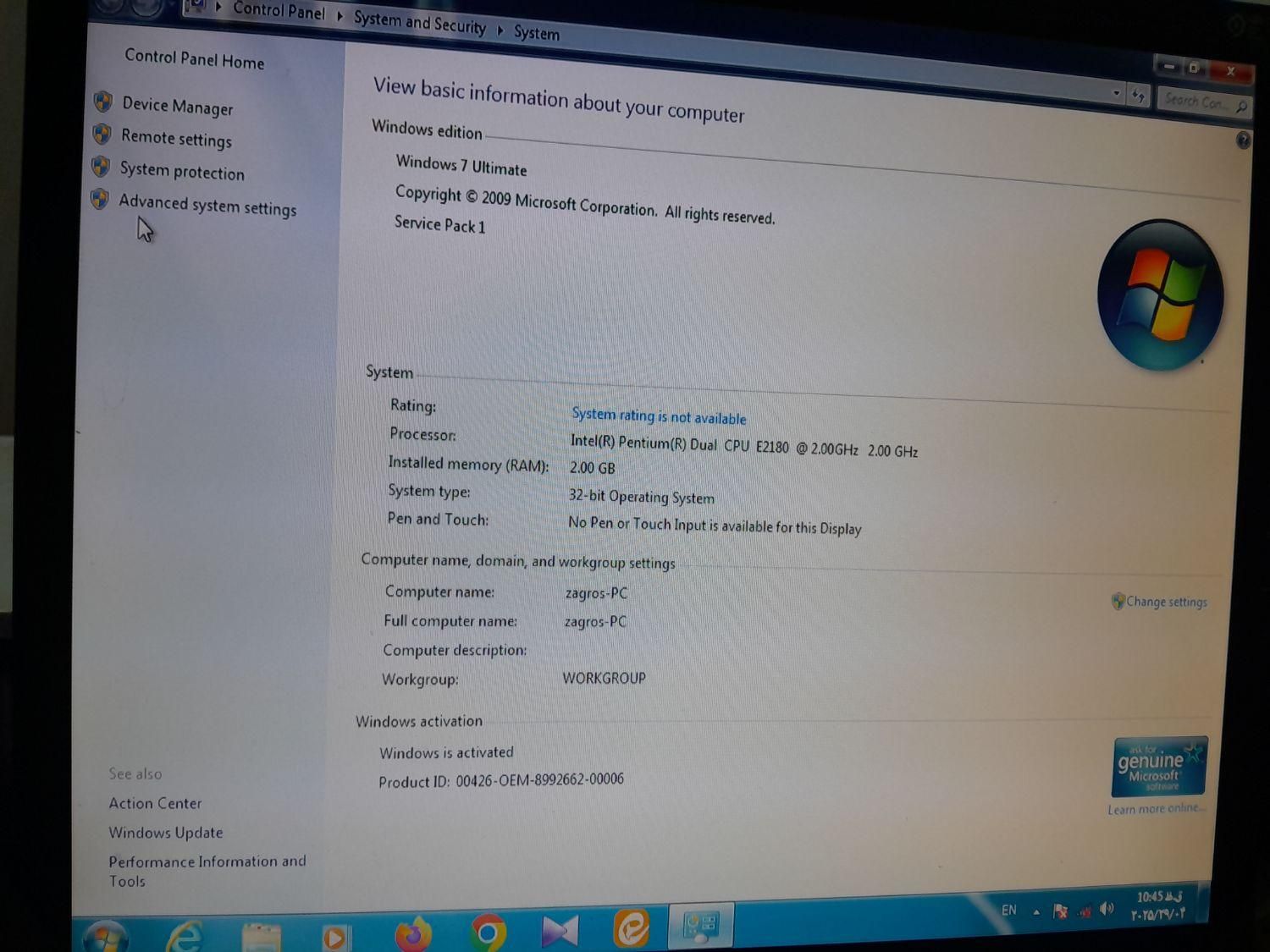Image resolution: width=1270 pixels, height=952 pixels.
Task: Click the Remote settings shield icon
Action: 102,134
